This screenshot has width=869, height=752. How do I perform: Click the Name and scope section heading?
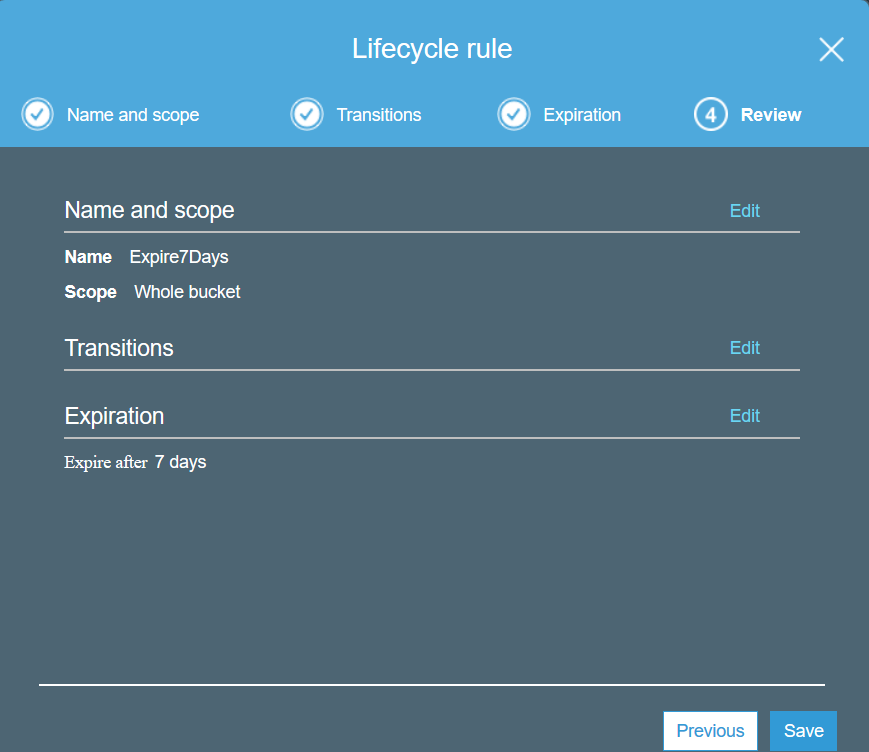tap(149, 210)
